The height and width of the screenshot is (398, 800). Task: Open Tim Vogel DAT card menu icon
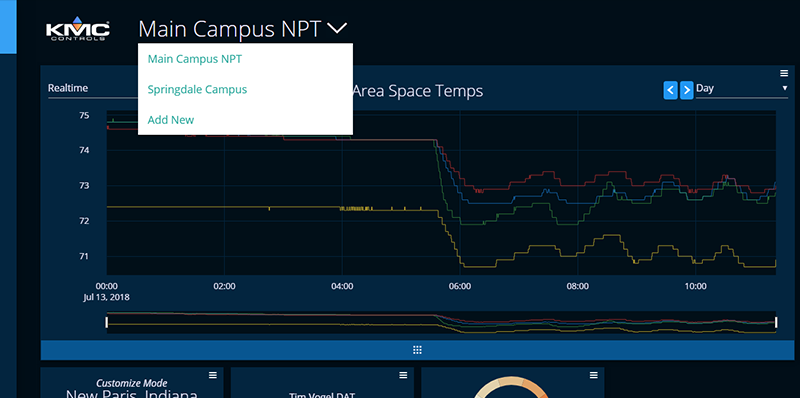pos(403,375)
